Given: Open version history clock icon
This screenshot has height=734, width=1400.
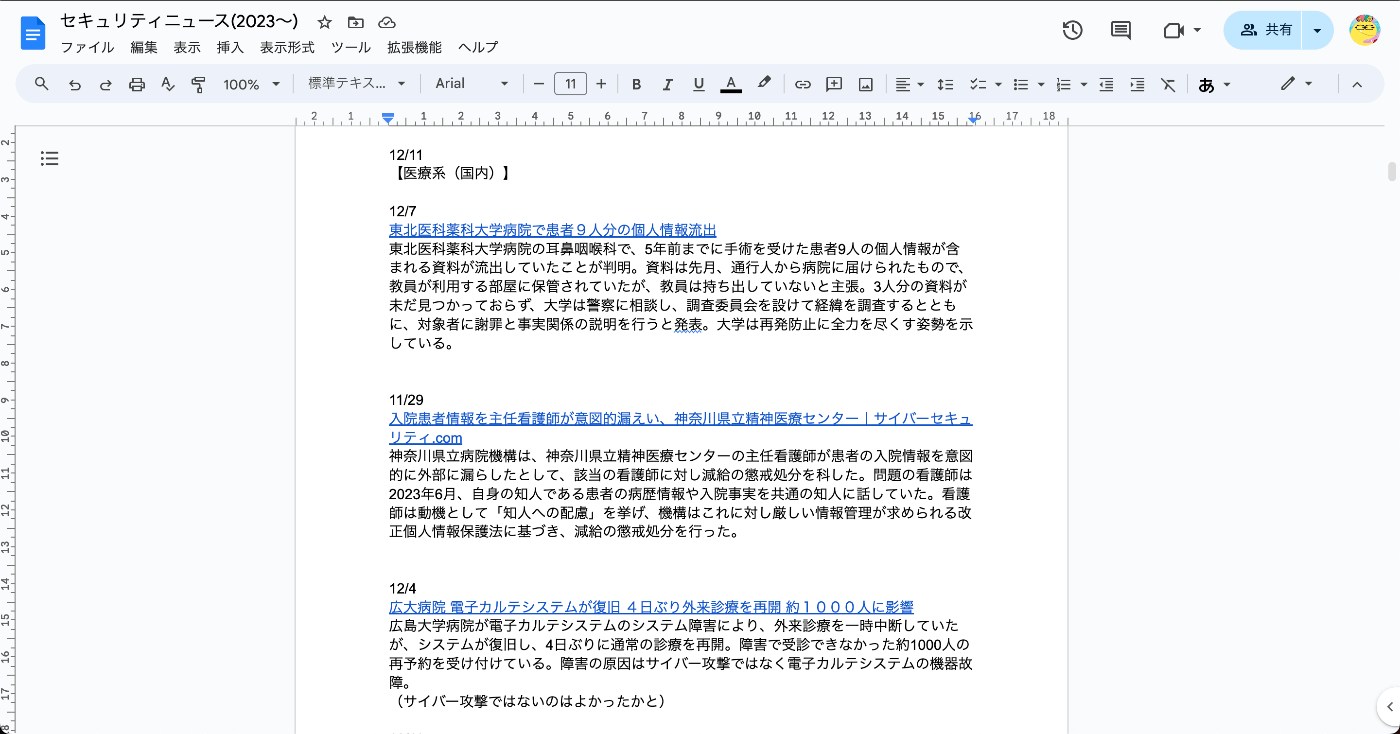Looking at the screenshot, I should [1072, 30].
